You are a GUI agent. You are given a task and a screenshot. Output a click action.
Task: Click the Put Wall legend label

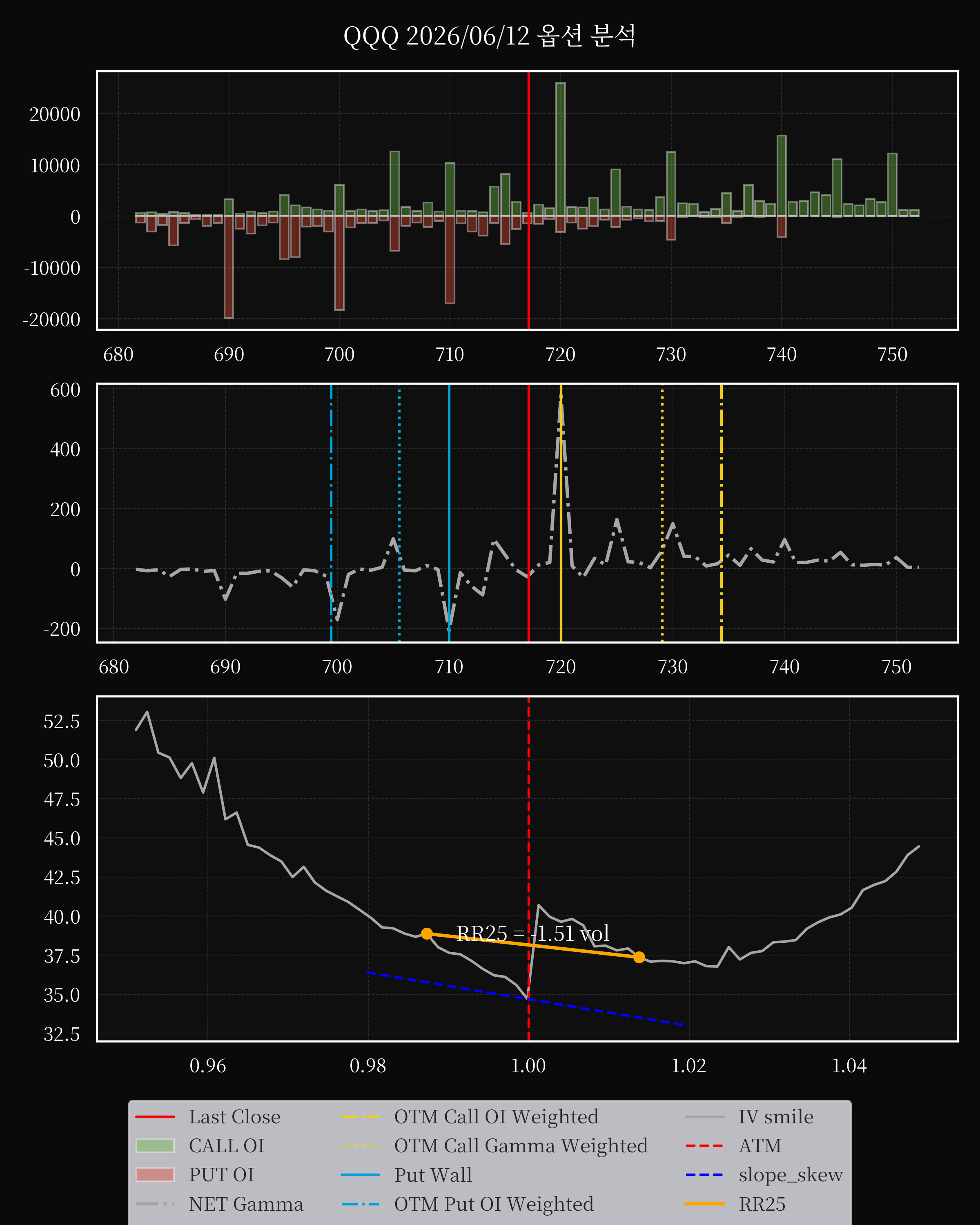point(434,1174)
